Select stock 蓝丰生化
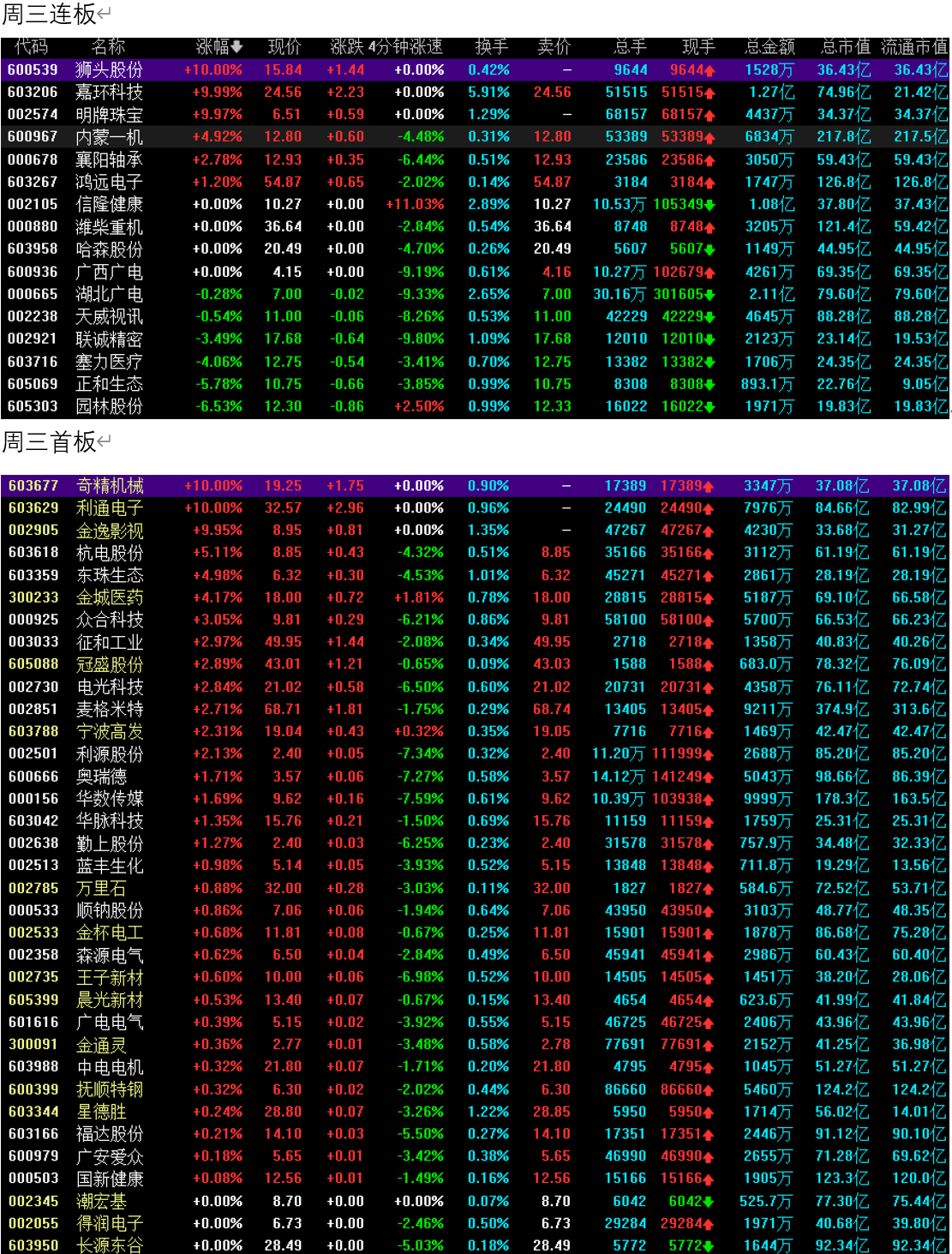The image size is (952, 1254). click(x=110, y=866)
